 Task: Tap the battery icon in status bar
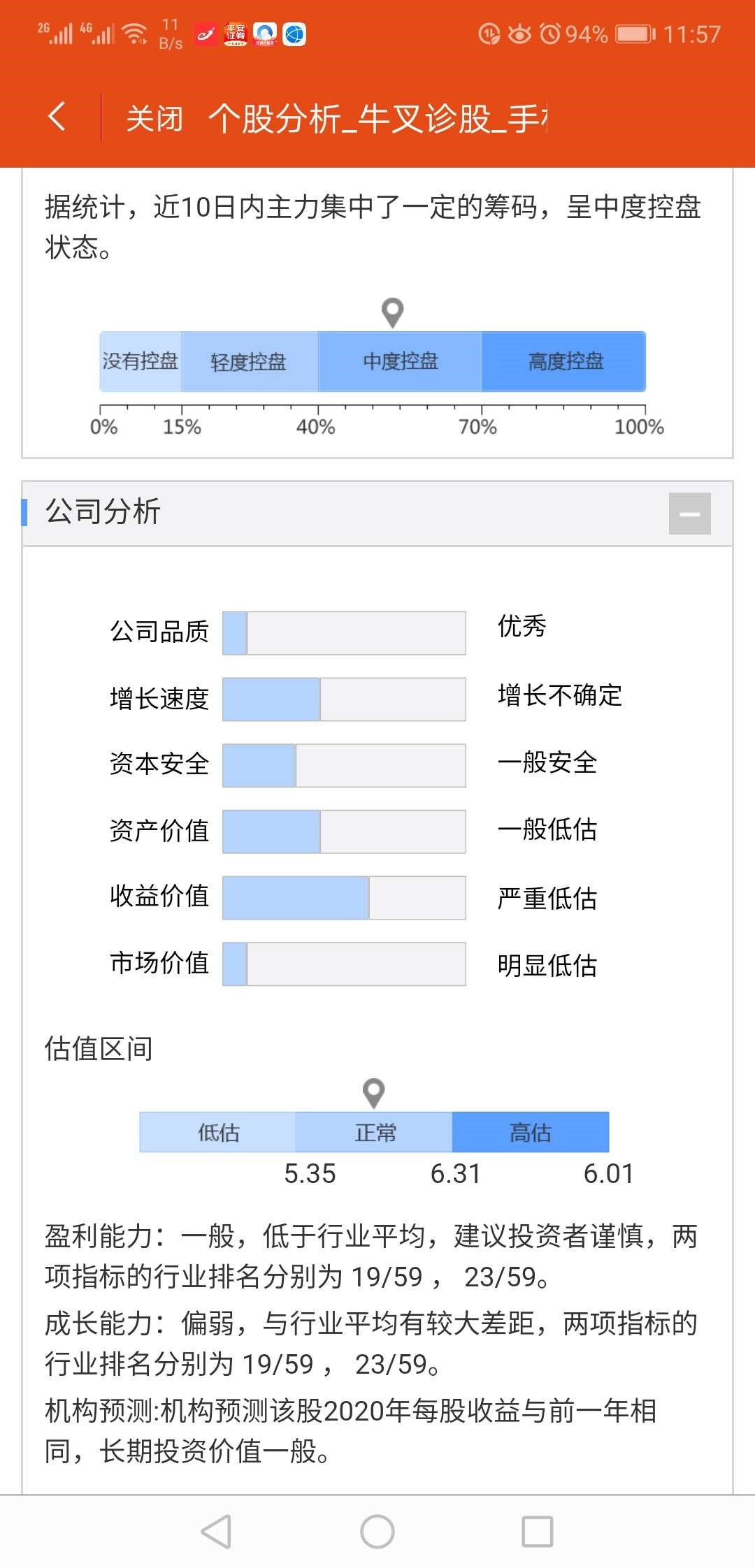tap(635, 34)
